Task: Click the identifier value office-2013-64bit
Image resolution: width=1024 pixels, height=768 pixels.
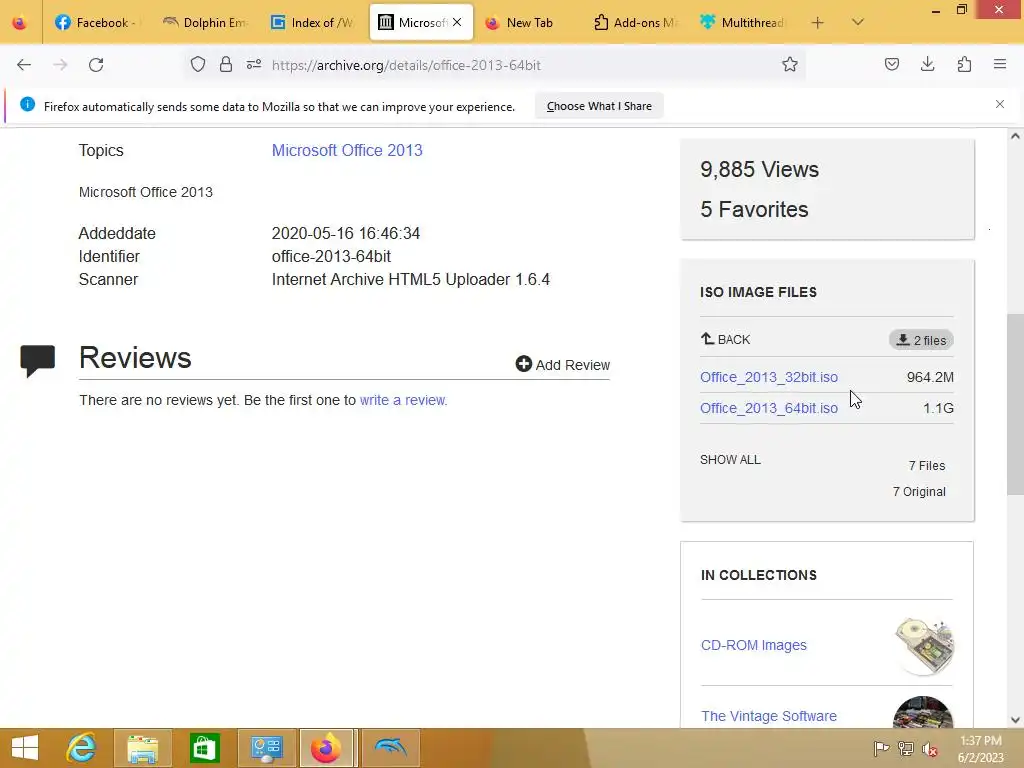Action: [331, 256]
